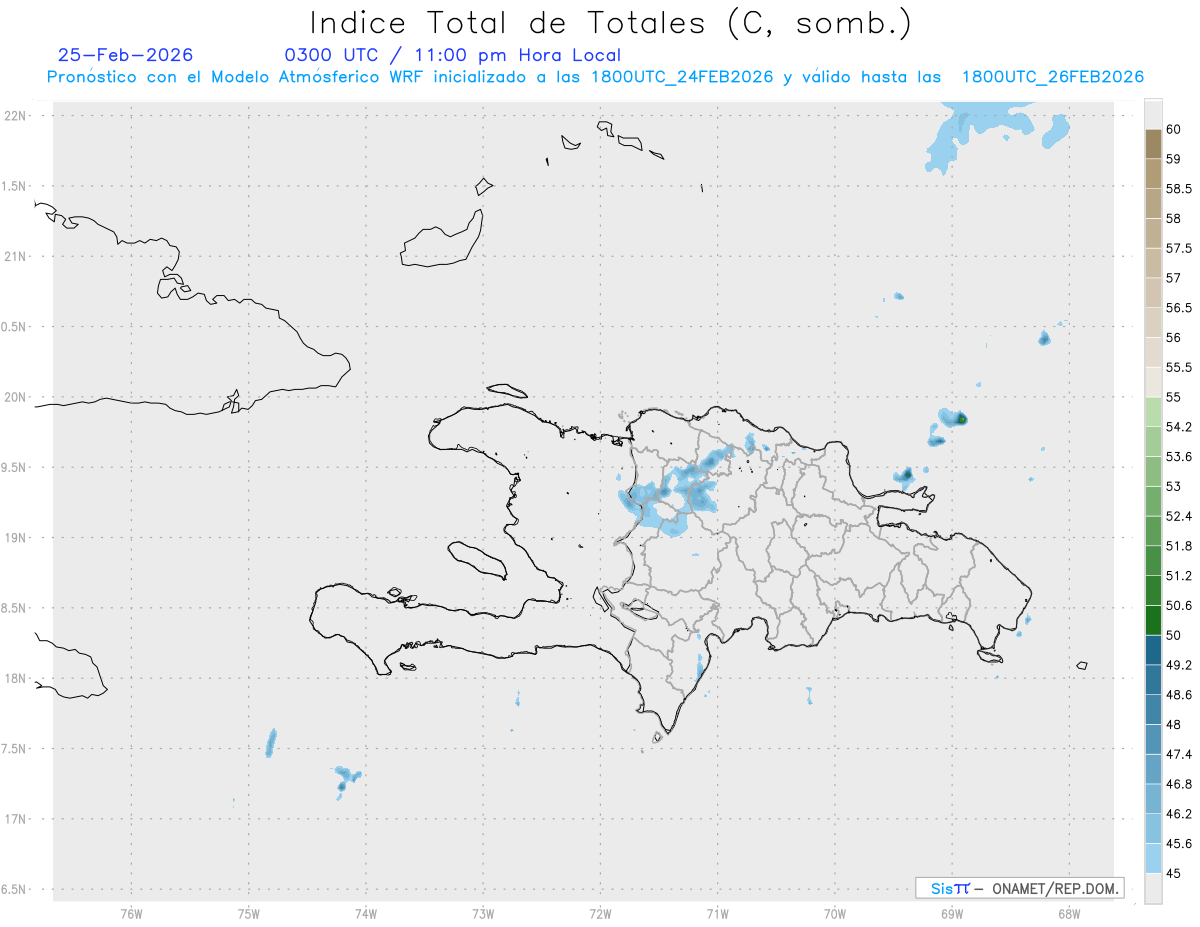Click the 'ONAMET/REP.DOM.' credit label
Viewport: 1200px width, 927px height.
point(1056,888)
